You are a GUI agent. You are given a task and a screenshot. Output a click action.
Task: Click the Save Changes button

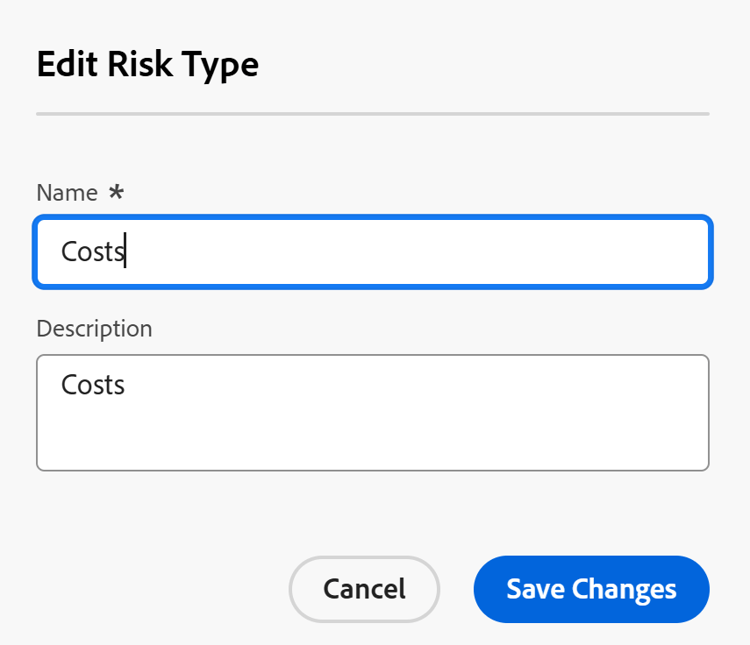coord(591,589)
